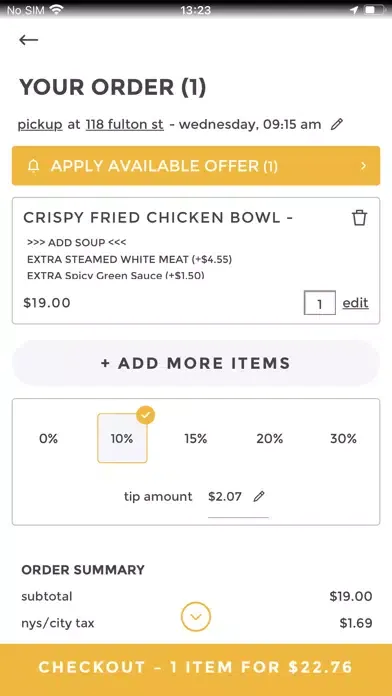392x696 pixels.
Task: Click the quantity box showing 1
Action: pos(320,303)
